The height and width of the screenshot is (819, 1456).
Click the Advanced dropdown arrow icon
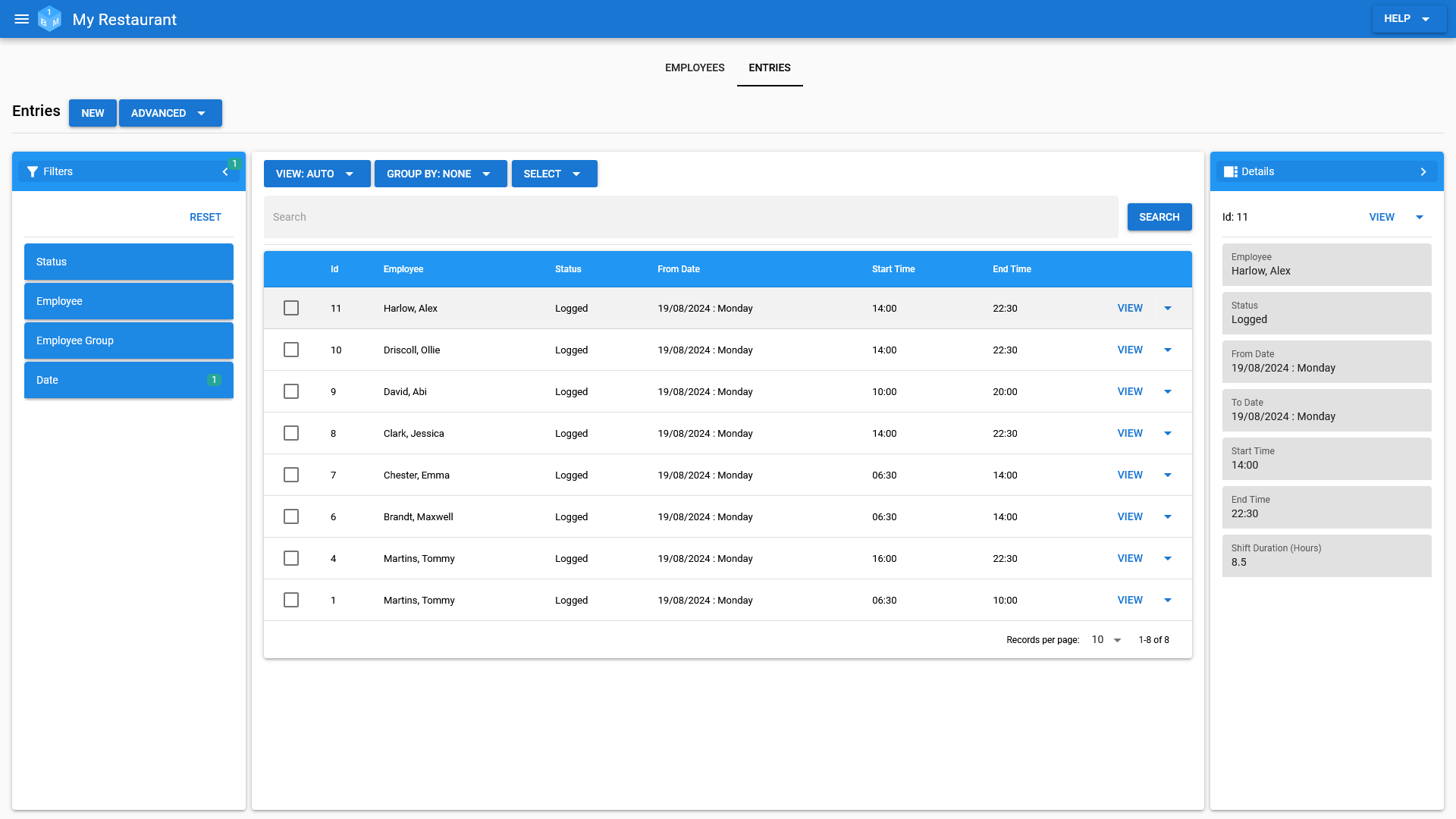click(x=202, y=113)
